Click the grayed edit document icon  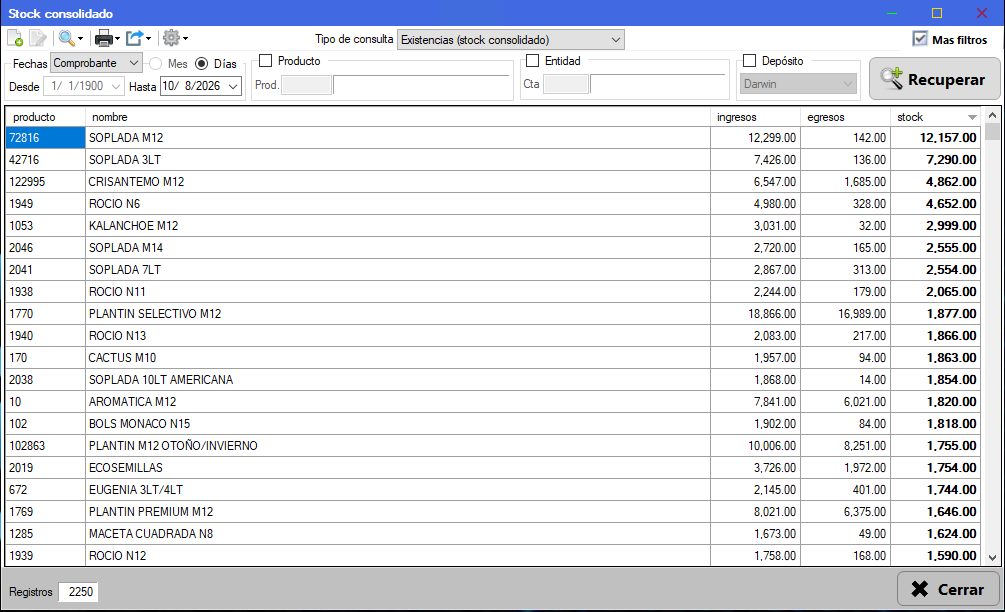38,38
